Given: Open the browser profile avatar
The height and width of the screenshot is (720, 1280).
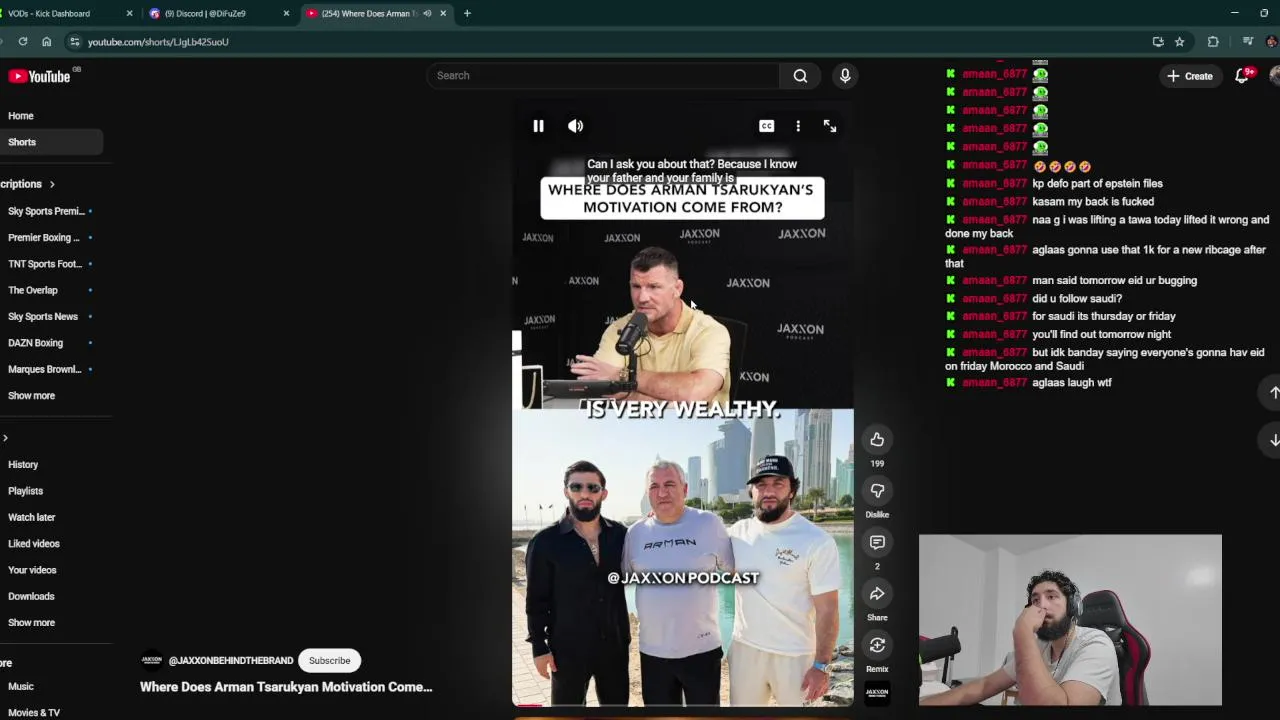Looking at the screenshot, I should click(x=1272, y=42).
